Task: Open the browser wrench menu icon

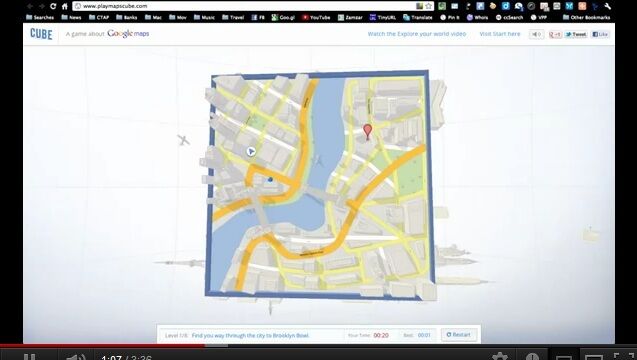Action: tap(608, 6)
